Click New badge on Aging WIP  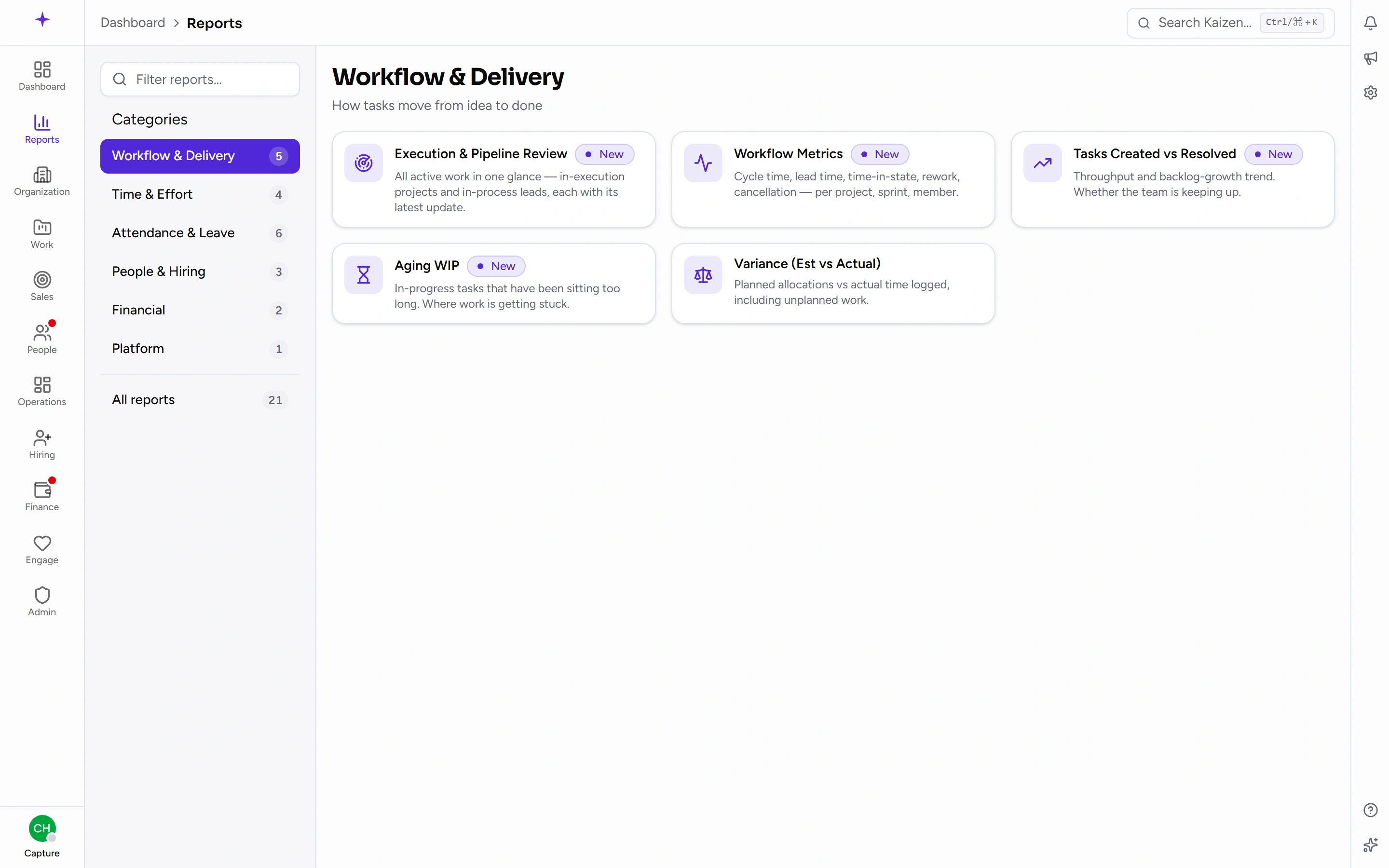click(496, 266)
